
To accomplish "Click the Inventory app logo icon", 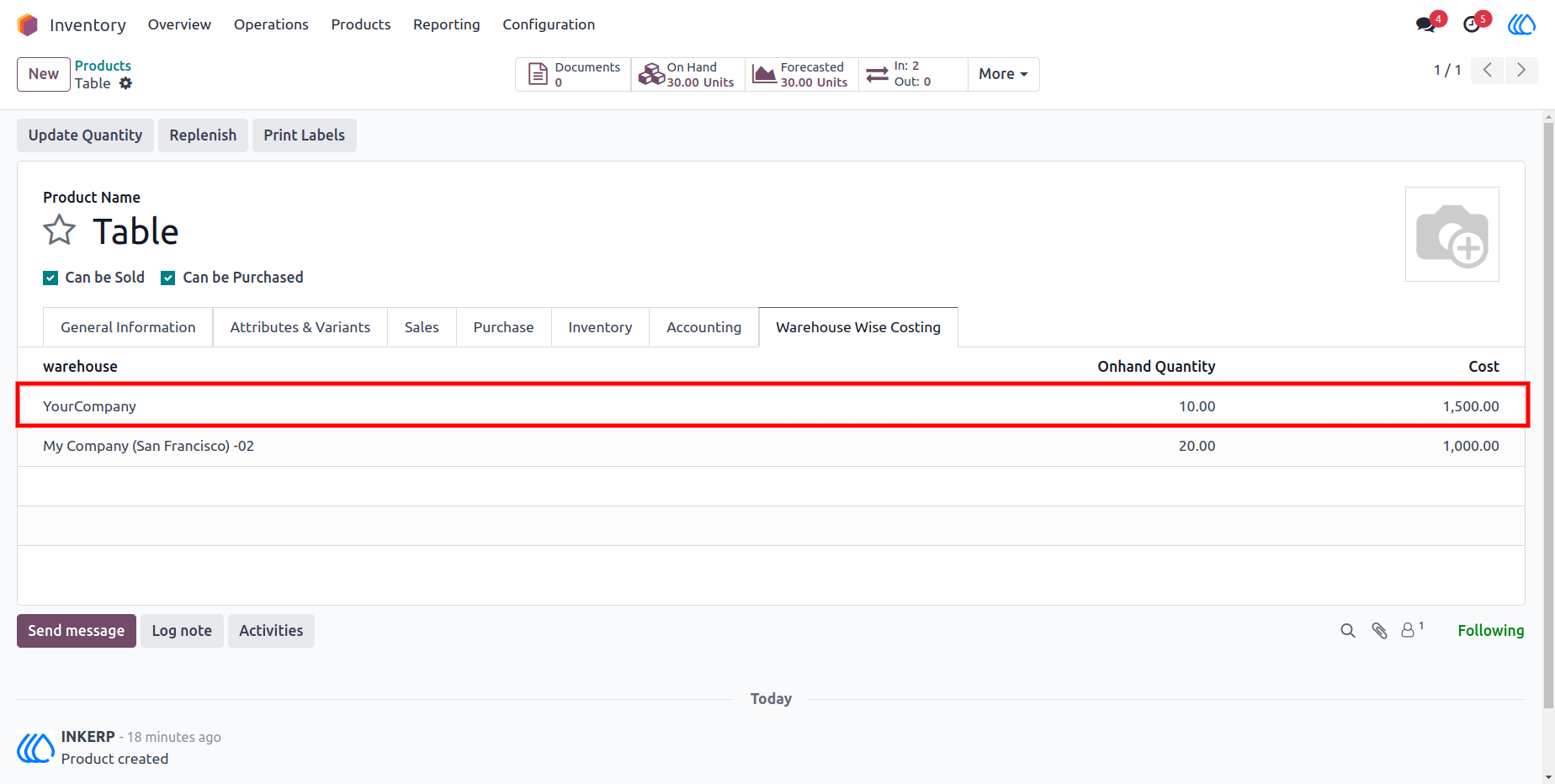I will click(x=28, y=25).
